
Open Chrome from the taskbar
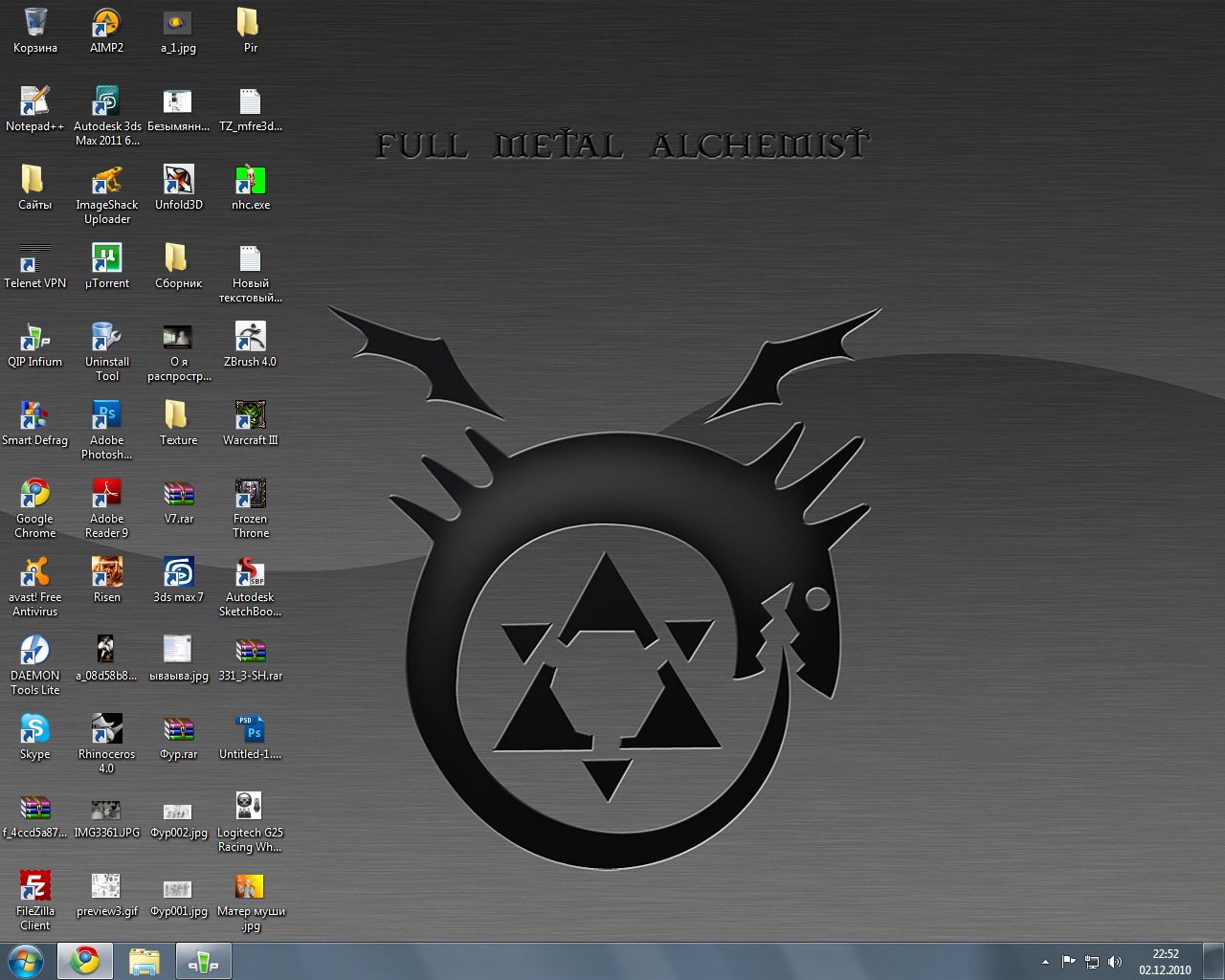[x=85, y=961]
